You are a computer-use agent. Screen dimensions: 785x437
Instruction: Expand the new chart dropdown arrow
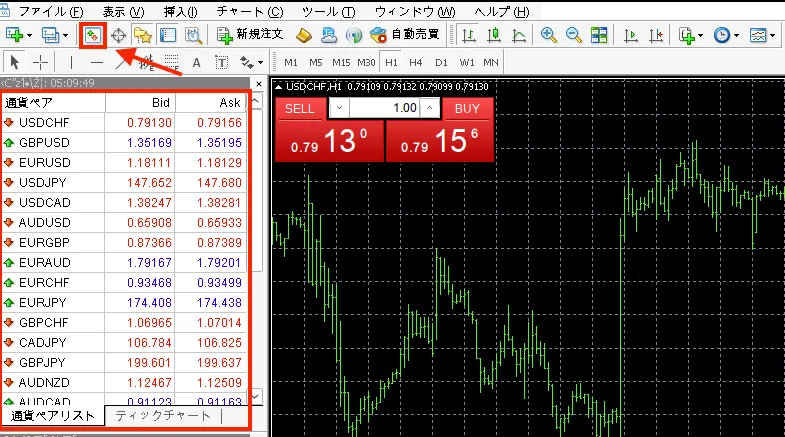[27, 35]
